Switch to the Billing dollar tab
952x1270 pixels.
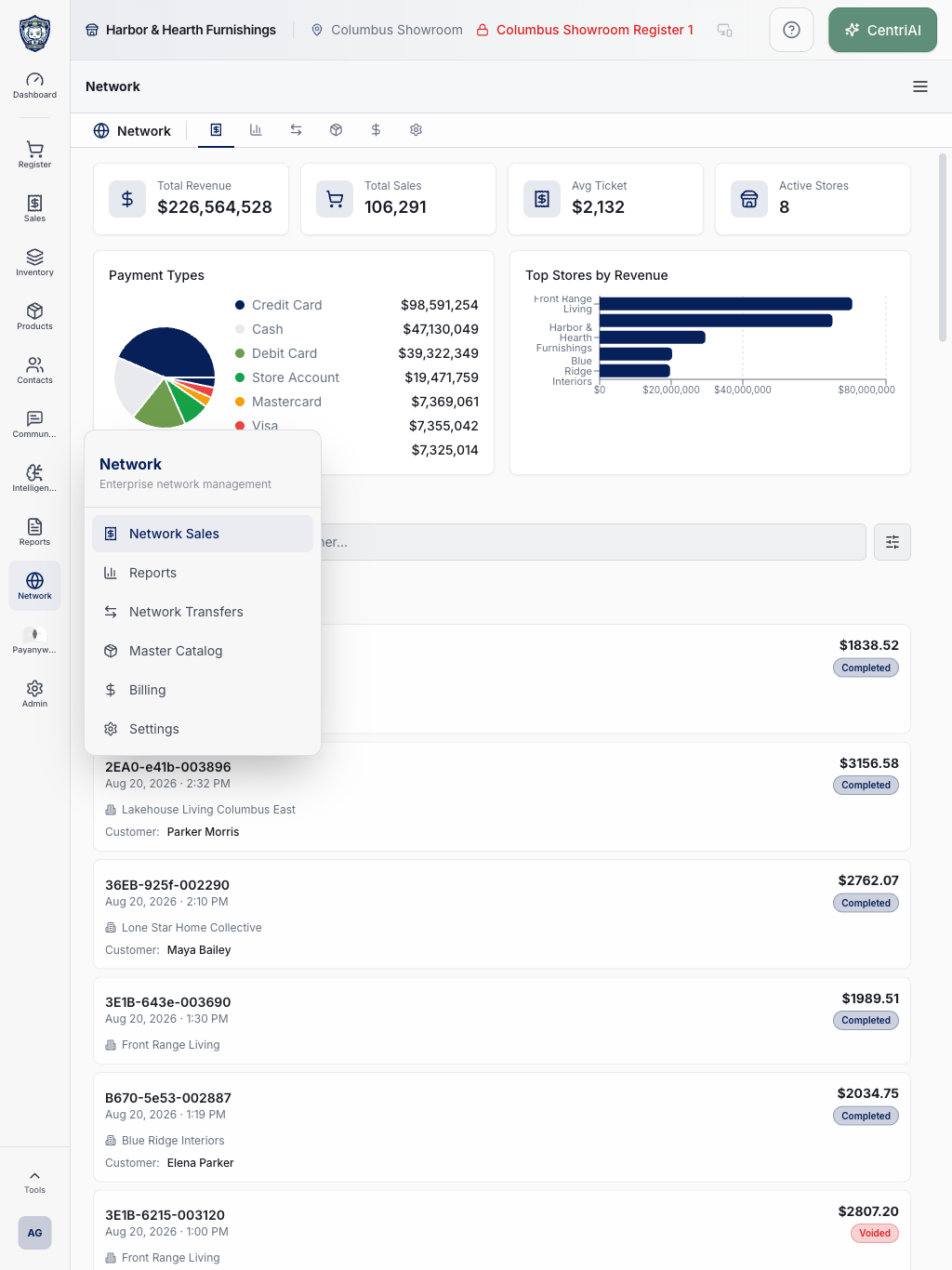pyautogui.click(x=376, y=130)
